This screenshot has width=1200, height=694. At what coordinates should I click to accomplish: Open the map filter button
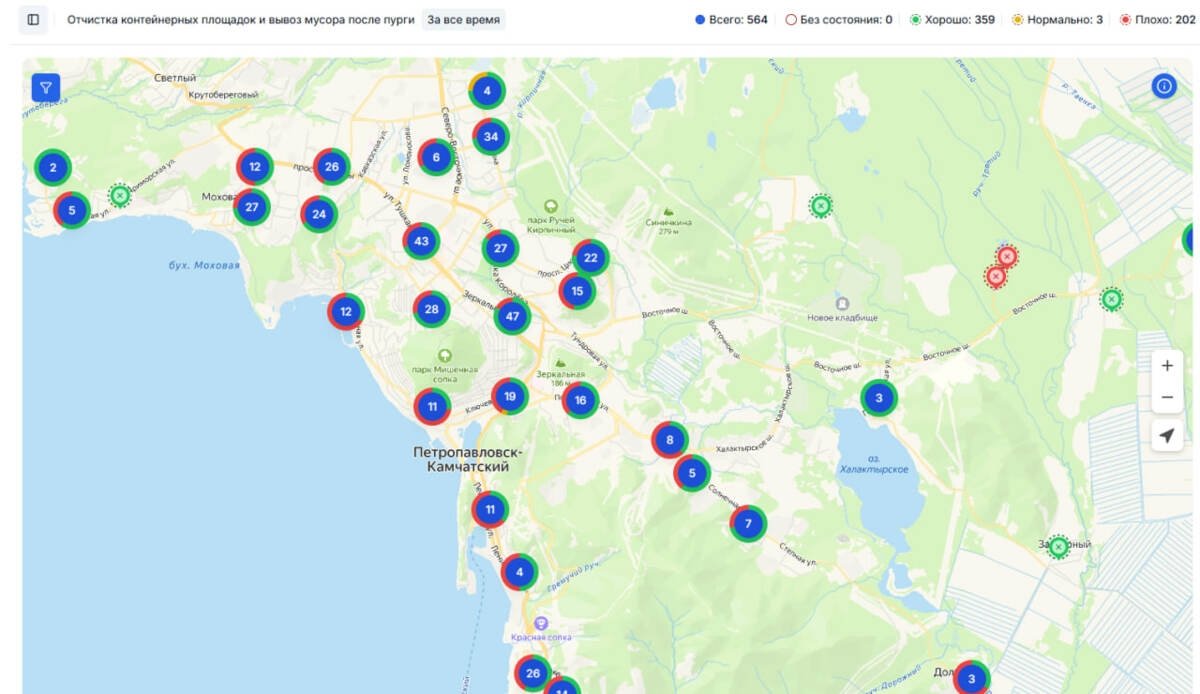[x=46, y=88]
